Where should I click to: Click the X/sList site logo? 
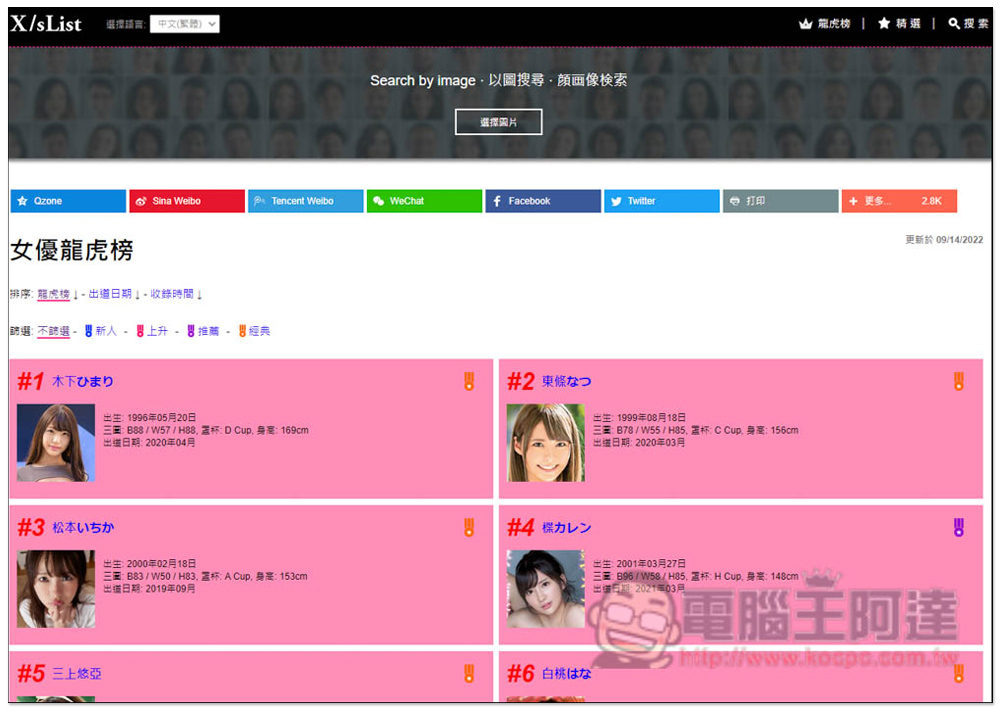(x=46, y=24)
